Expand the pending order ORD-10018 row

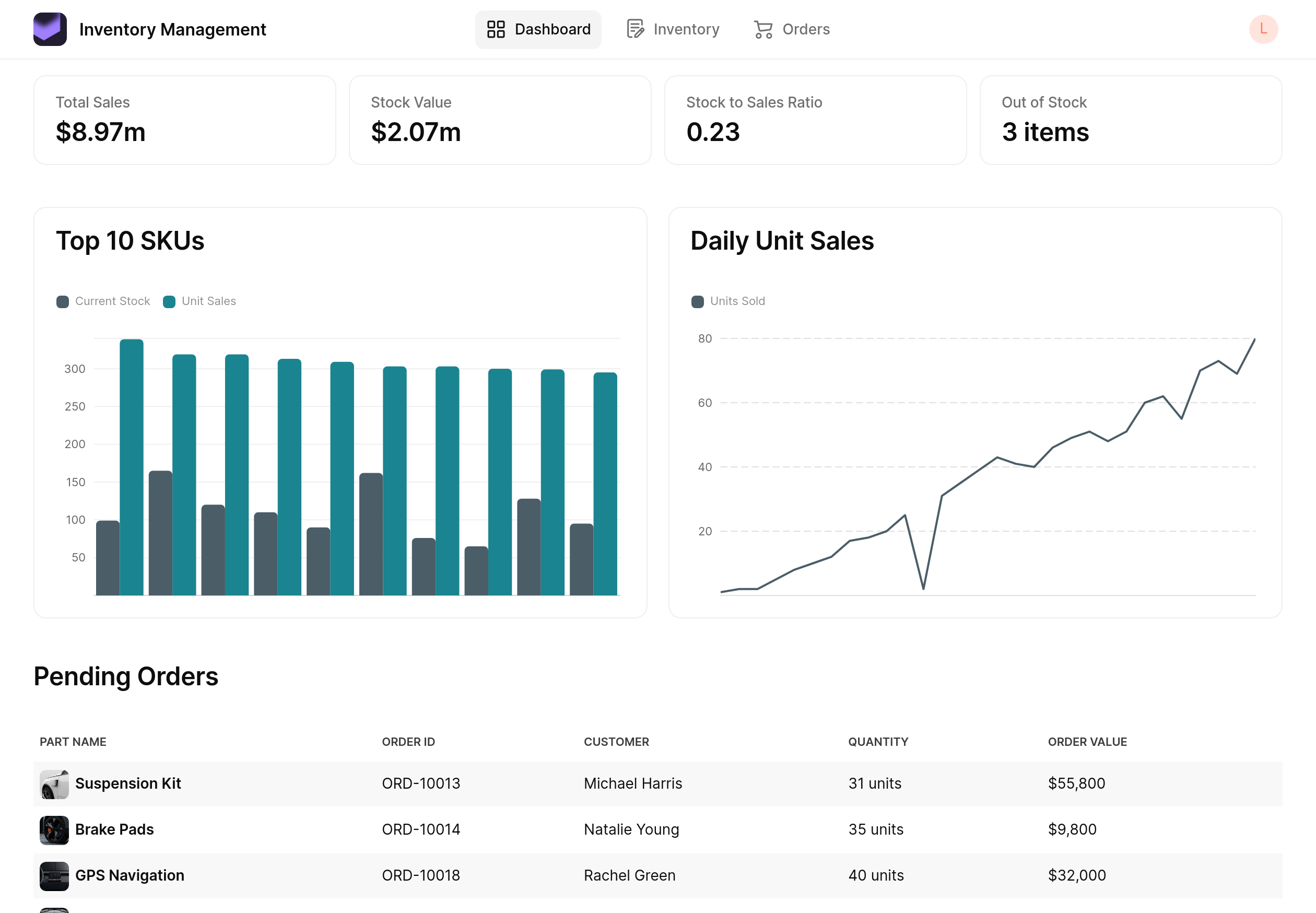pos(657,875)
